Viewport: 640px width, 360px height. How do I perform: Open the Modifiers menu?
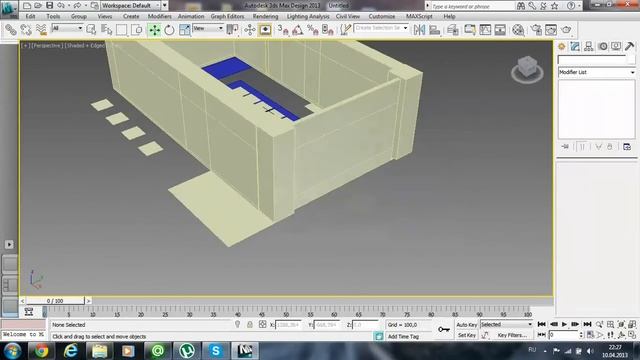coord(160,16)
